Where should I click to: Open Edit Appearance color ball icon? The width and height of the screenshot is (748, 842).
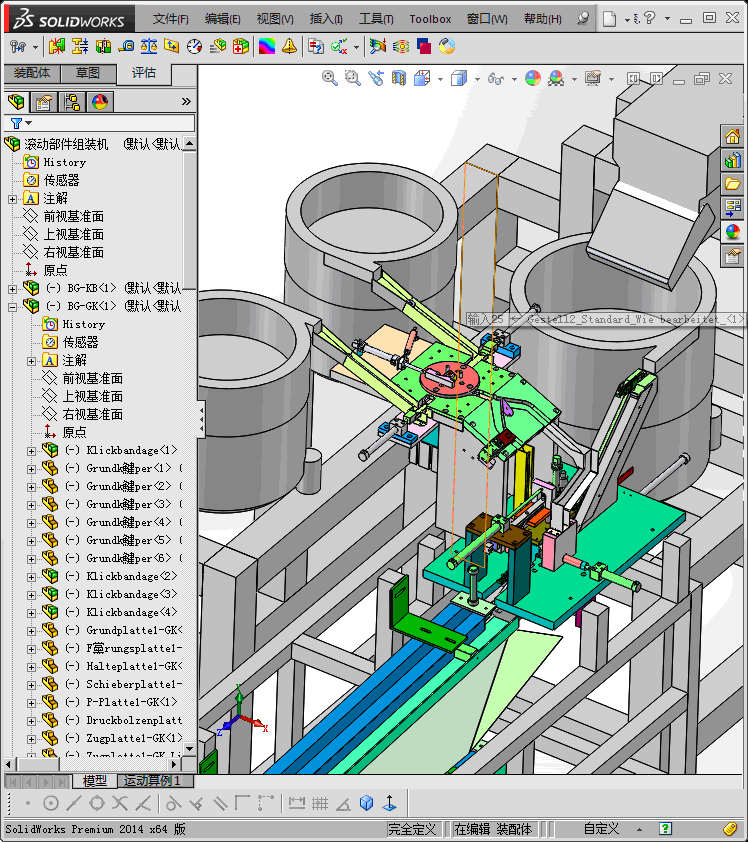[x=532, y=78]
